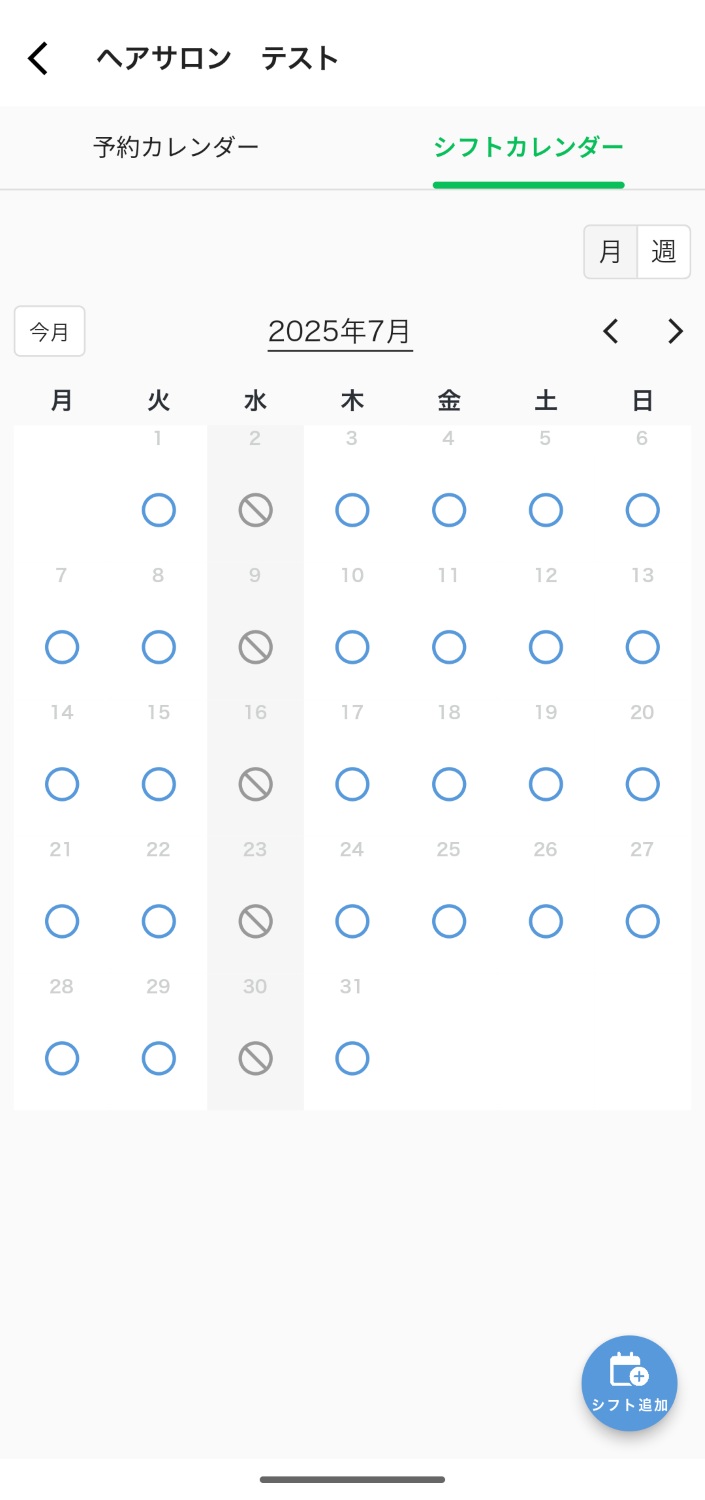The image size is (705, 1500).
Task: Tap the available circle on July 1
Action: (158, 511)
